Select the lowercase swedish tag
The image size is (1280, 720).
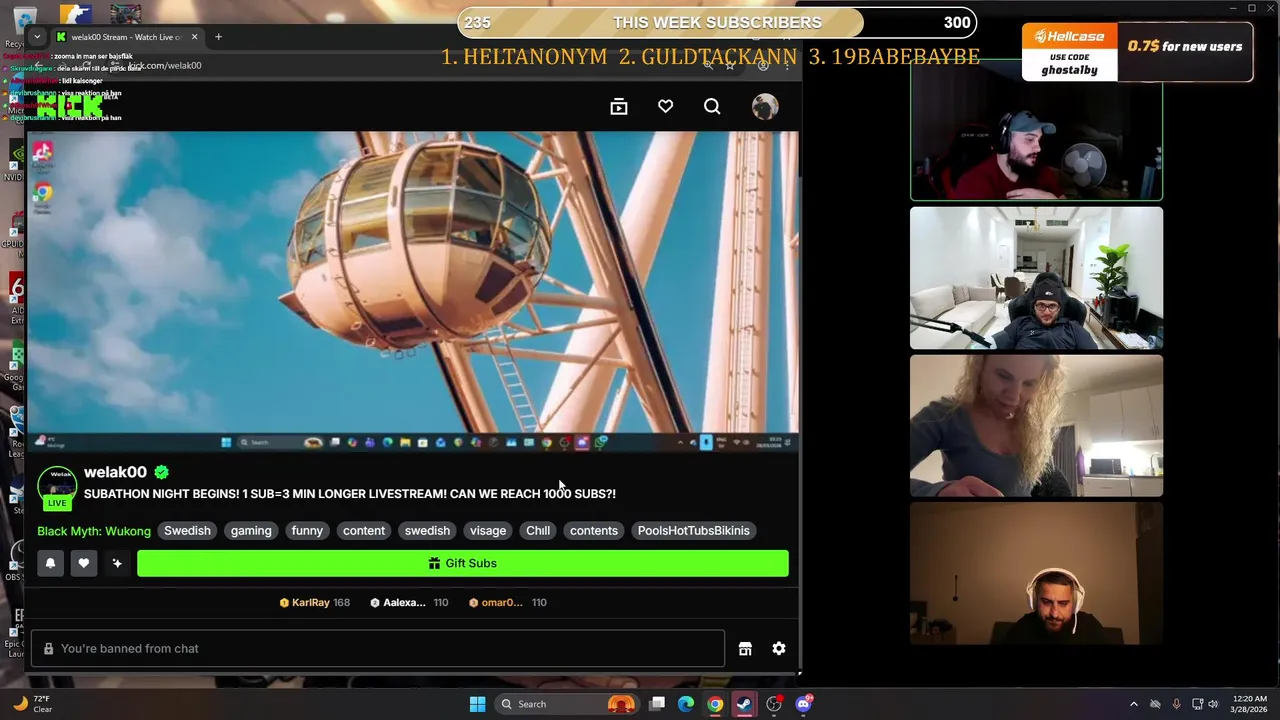point(427,531)
